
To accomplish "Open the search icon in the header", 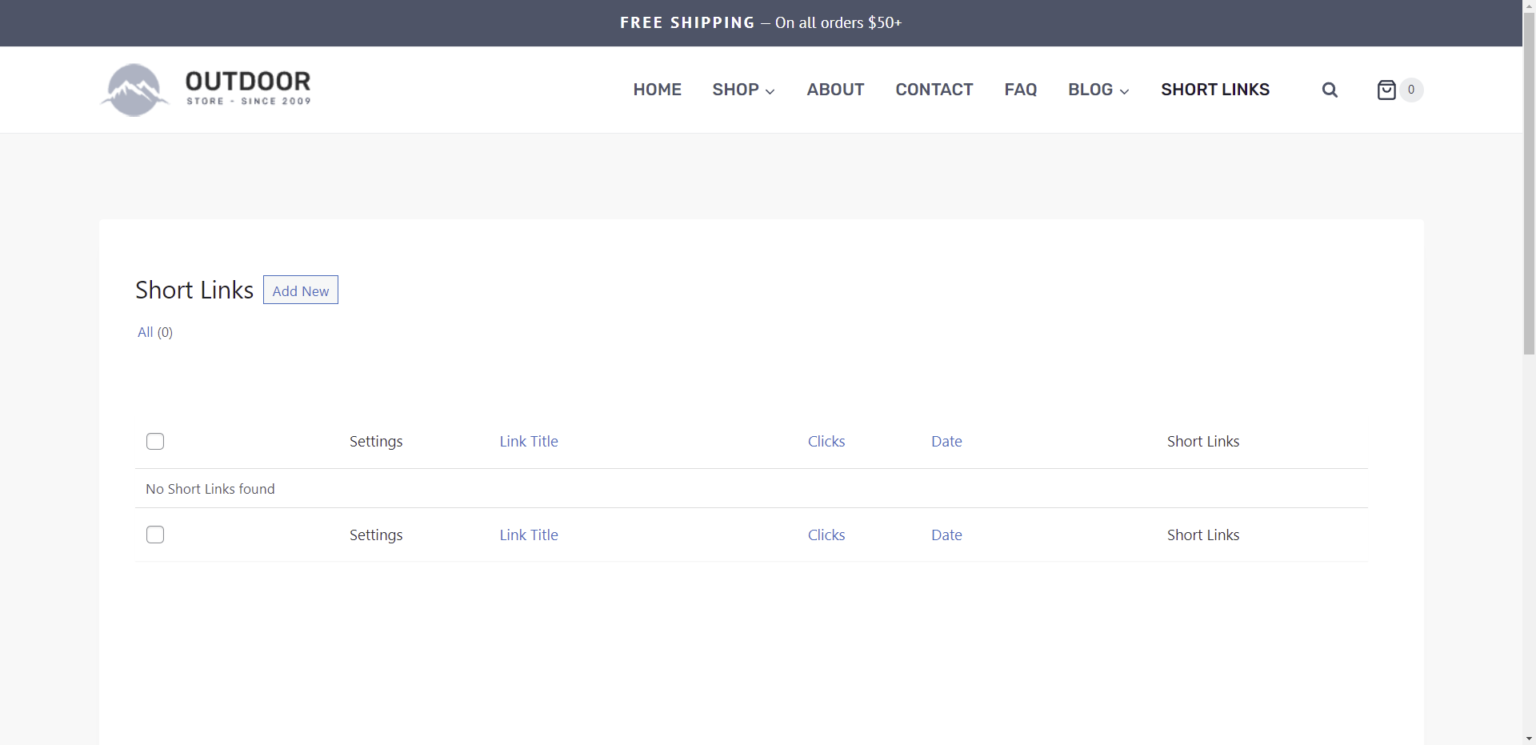I will [1330, 89].
